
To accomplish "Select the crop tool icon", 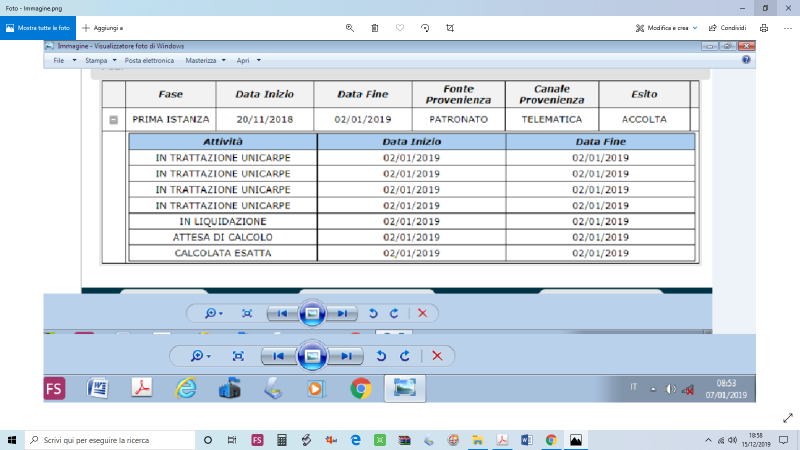I will point(450,28).
